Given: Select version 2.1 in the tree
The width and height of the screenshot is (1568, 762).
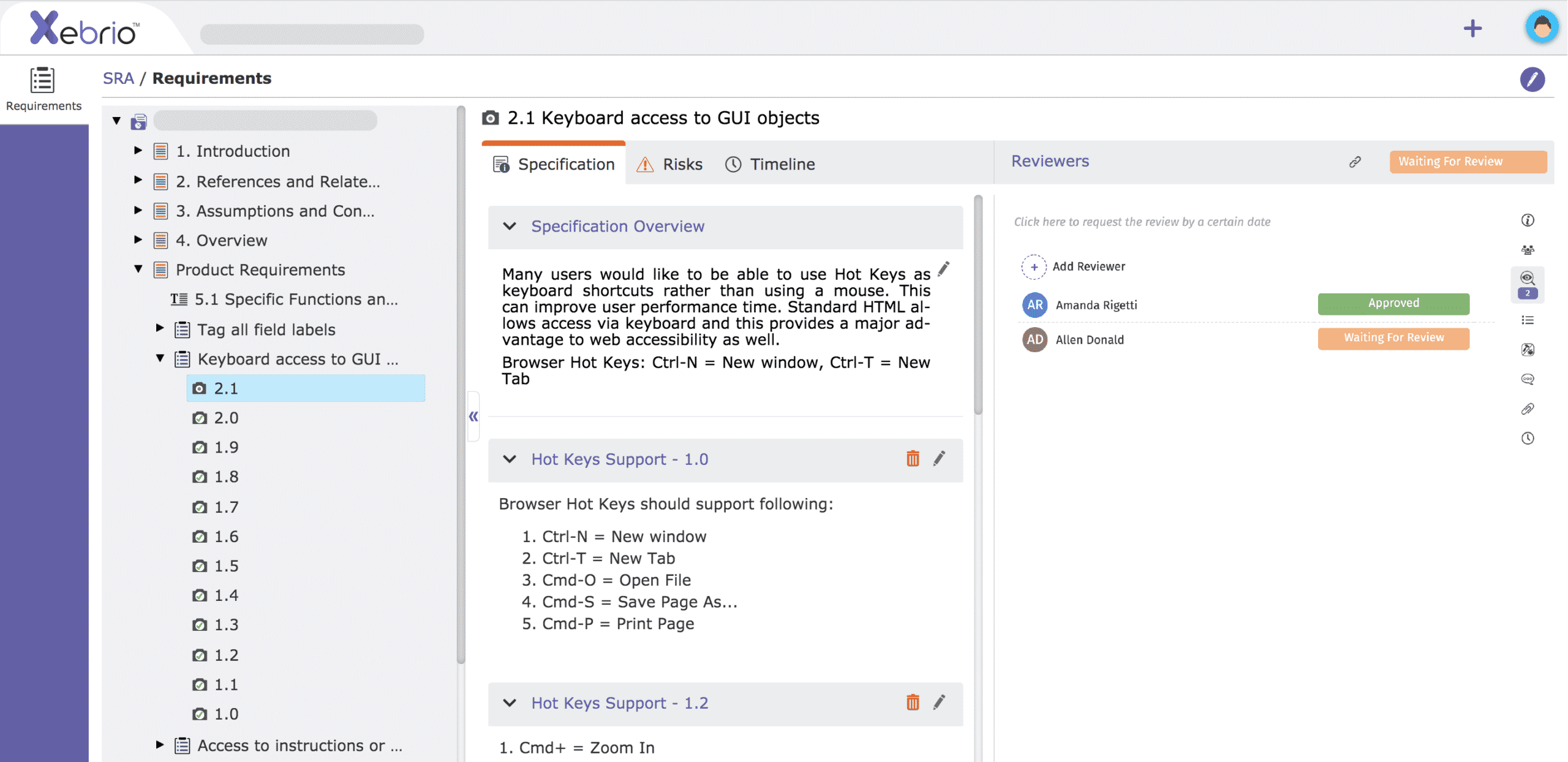Looking at the screenshot, I should coord(306,388).
